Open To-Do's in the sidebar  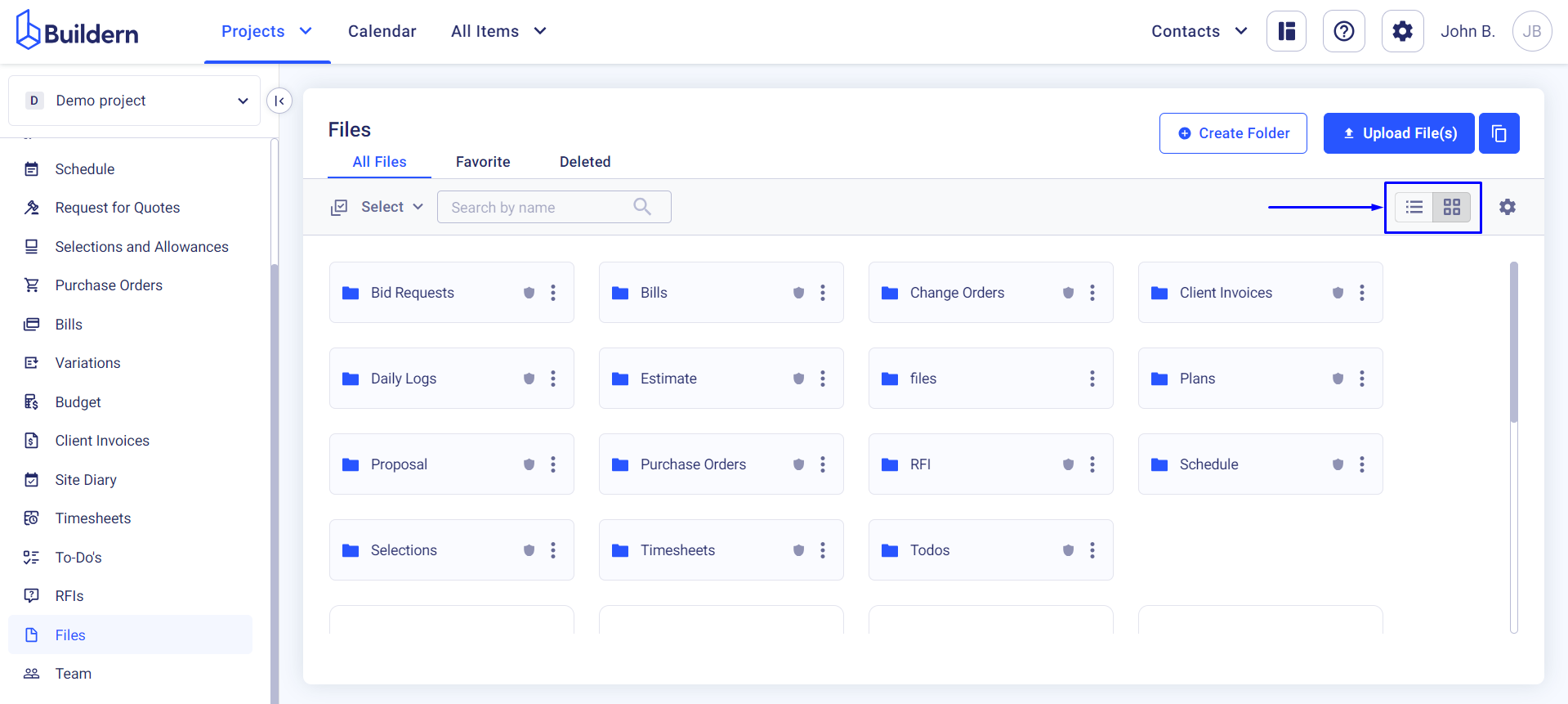coord(131,558)
